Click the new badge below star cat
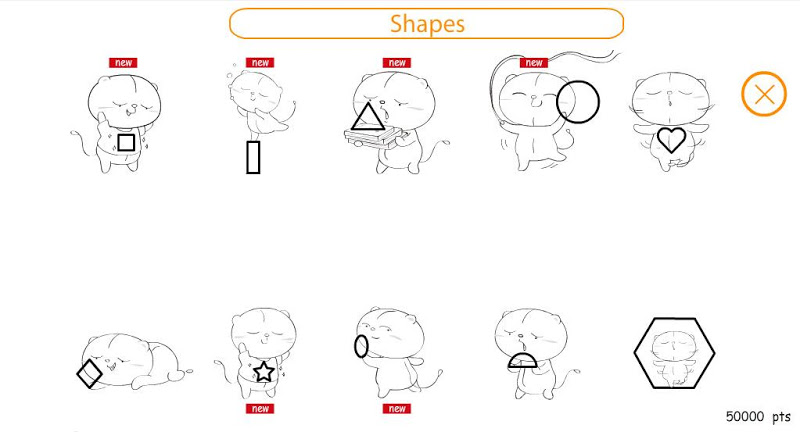Screen dimensions: 800x432 (260, 409)
